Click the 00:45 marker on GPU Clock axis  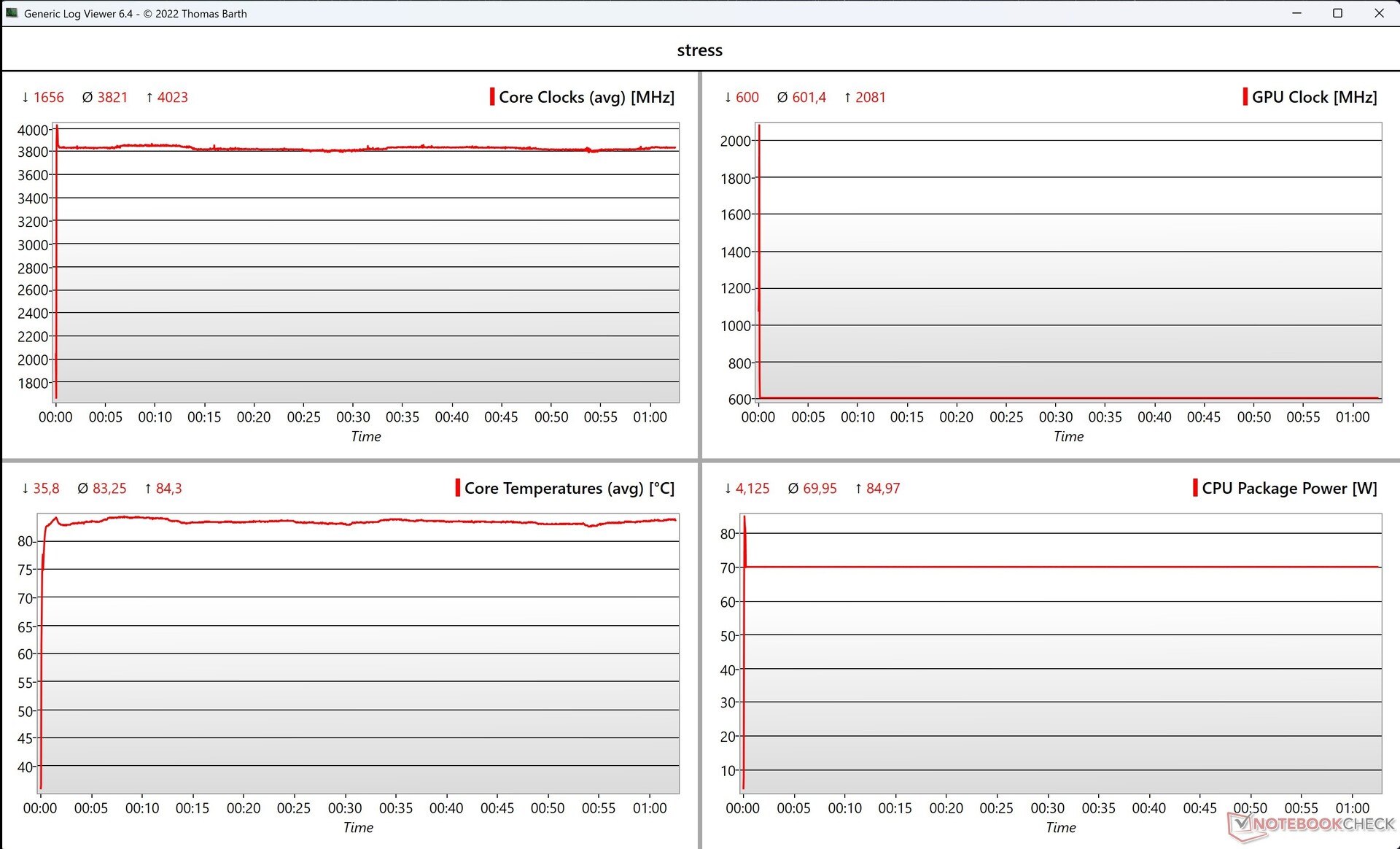tap(1203, 417)
